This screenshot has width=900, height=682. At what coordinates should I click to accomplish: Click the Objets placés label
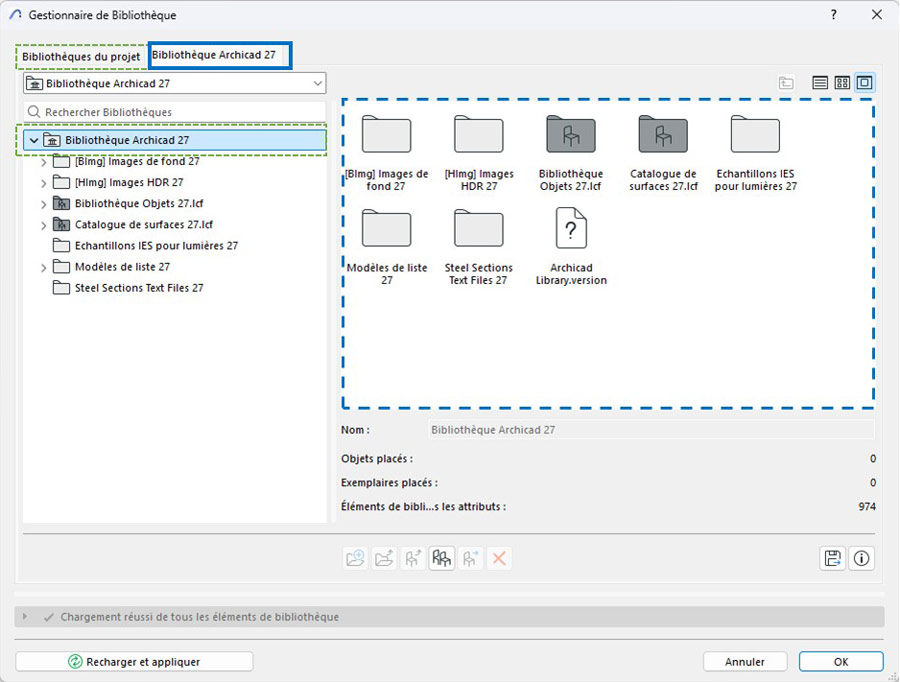pyautogui.click(x=377, y=459)
